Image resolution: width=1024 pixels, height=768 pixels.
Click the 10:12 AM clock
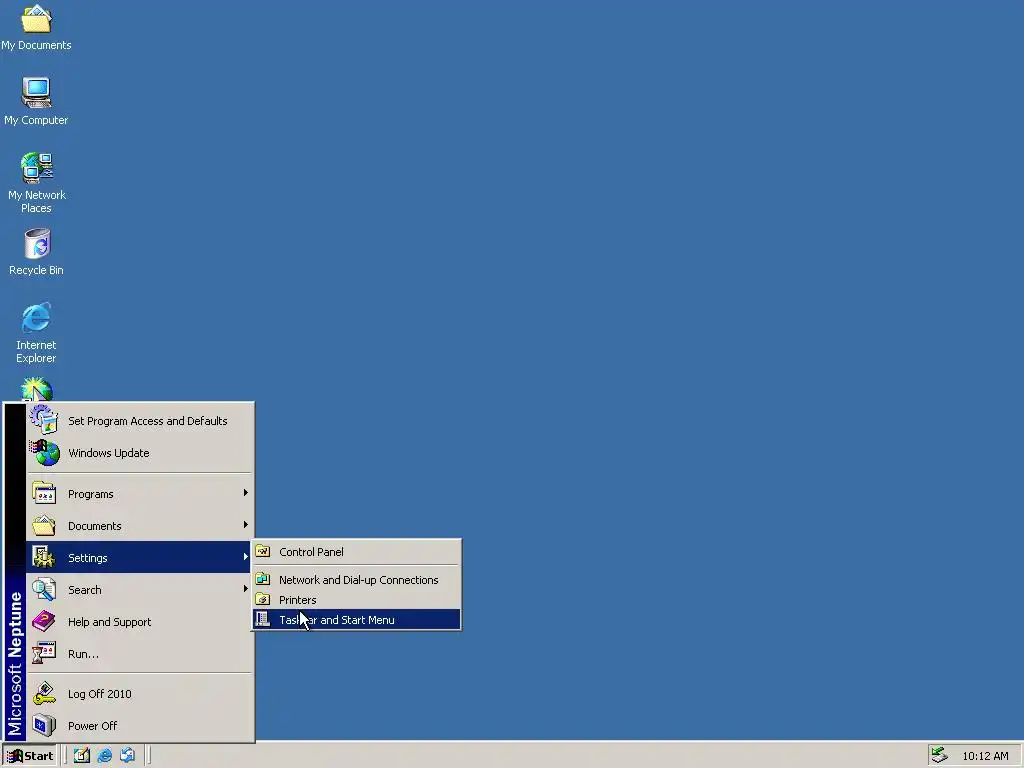pyautogui.click(x=985, y=756)
